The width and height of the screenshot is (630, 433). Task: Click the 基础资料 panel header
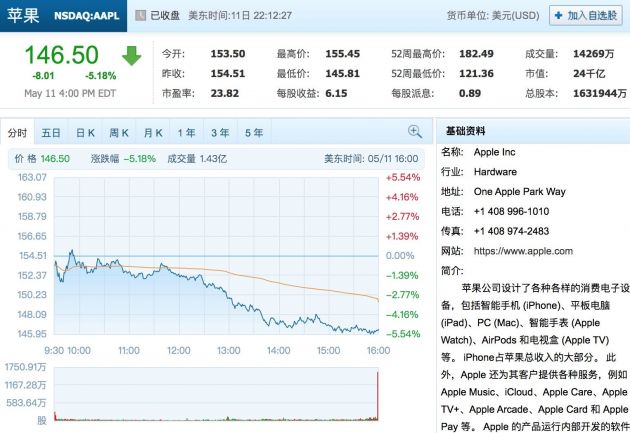pos(466,132)
